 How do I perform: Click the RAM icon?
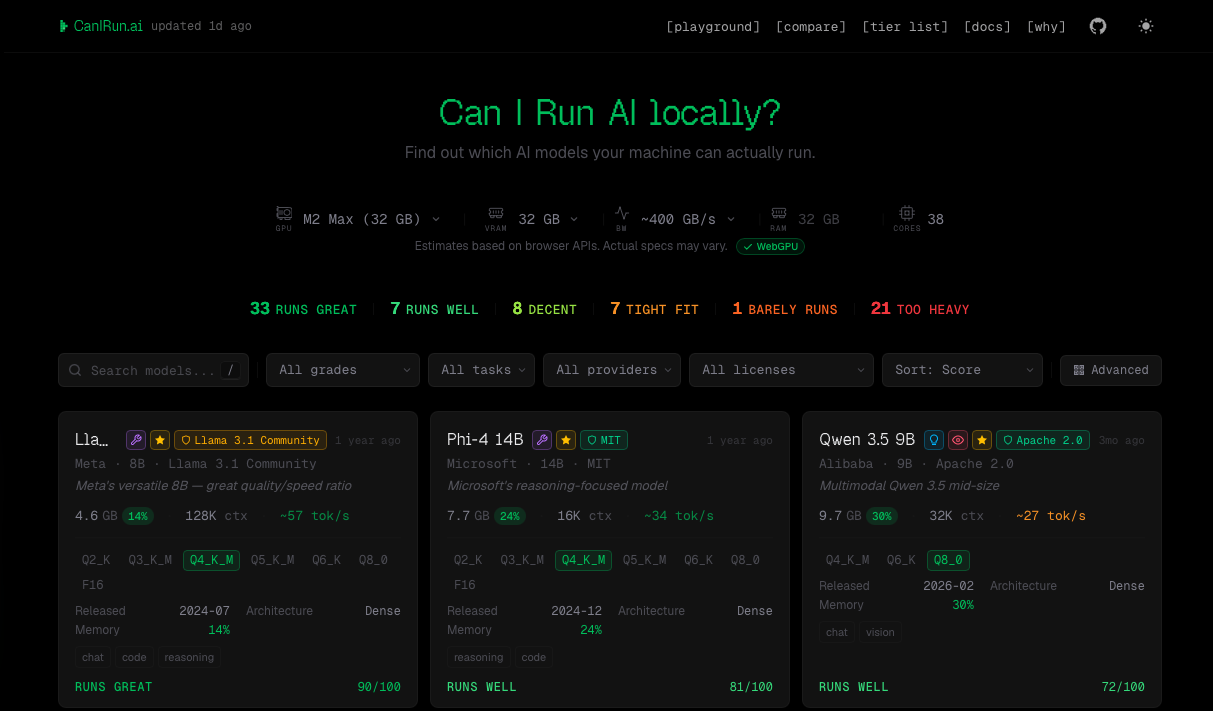pos(778,213)
